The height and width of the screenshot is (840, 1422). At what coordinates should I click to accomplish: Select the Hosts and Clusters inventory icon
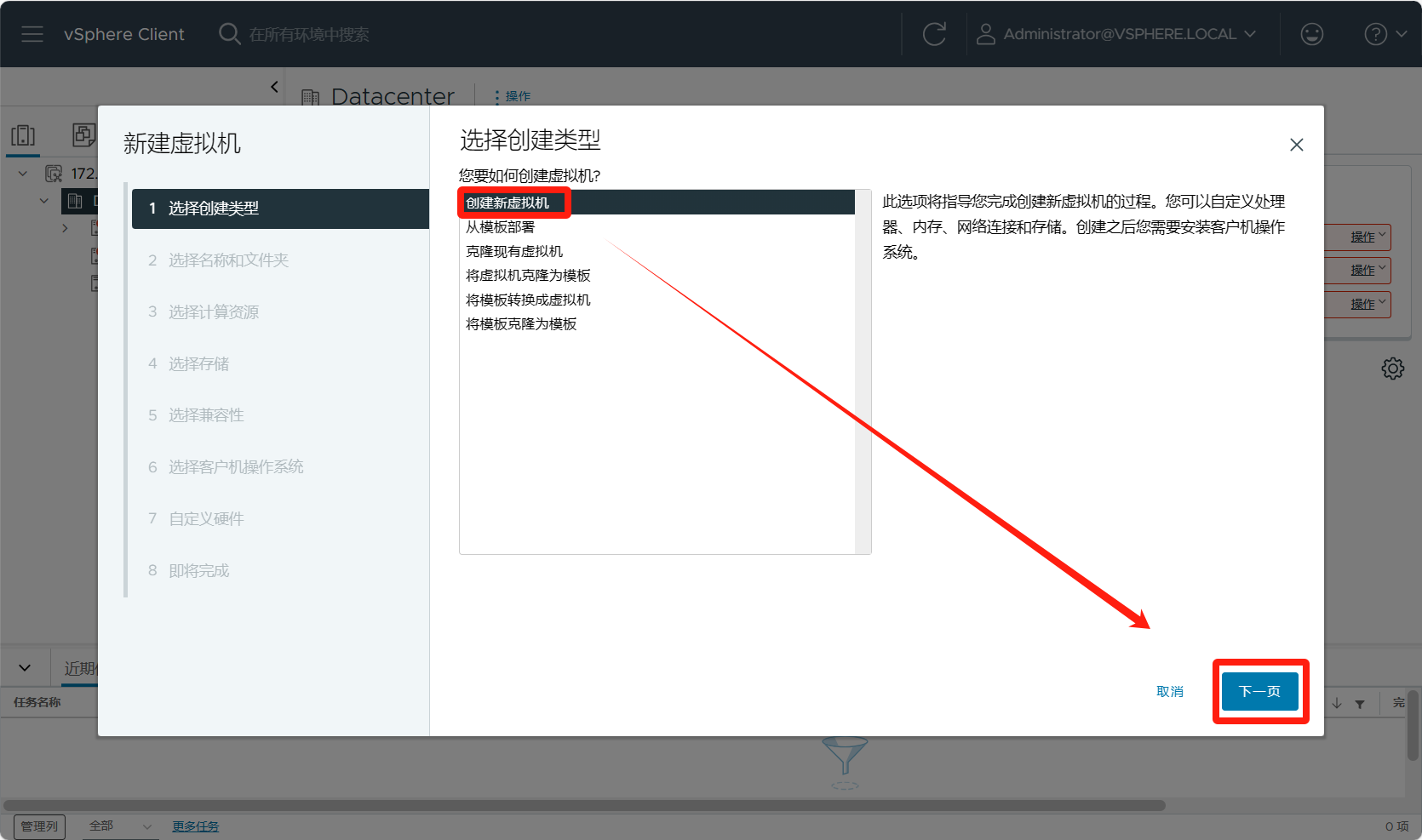(23, 135)
